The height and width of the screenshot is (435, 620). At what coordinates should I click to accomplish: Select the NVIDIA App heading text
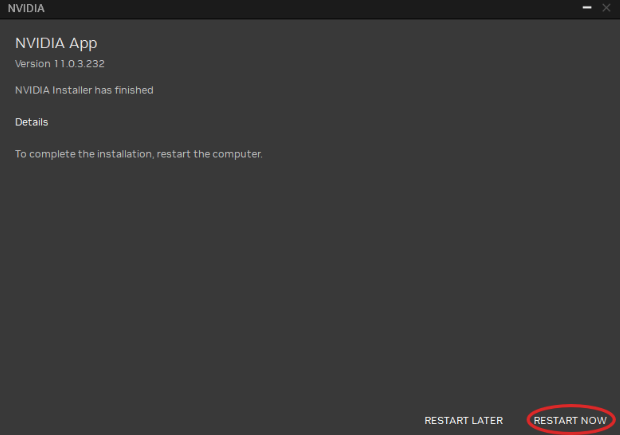(56, 43)
